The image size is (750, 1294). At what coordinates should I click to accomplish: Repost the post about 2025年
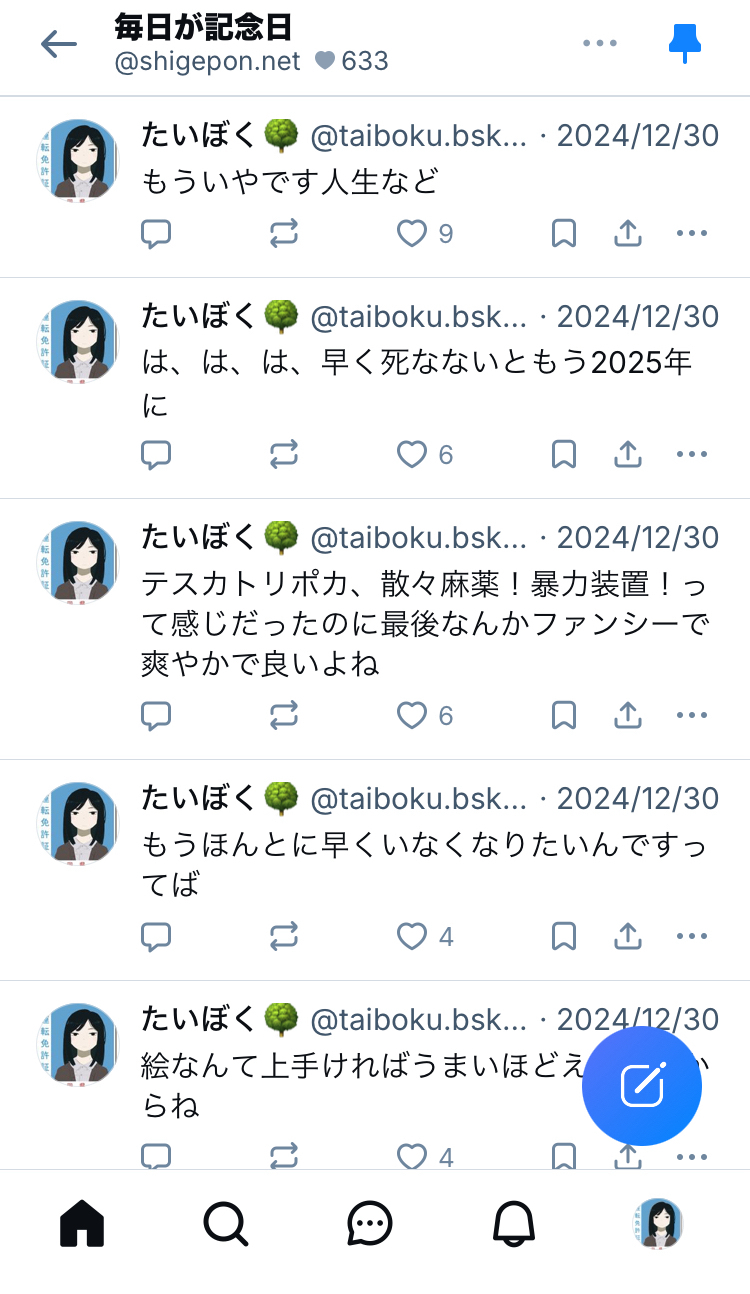284,455
